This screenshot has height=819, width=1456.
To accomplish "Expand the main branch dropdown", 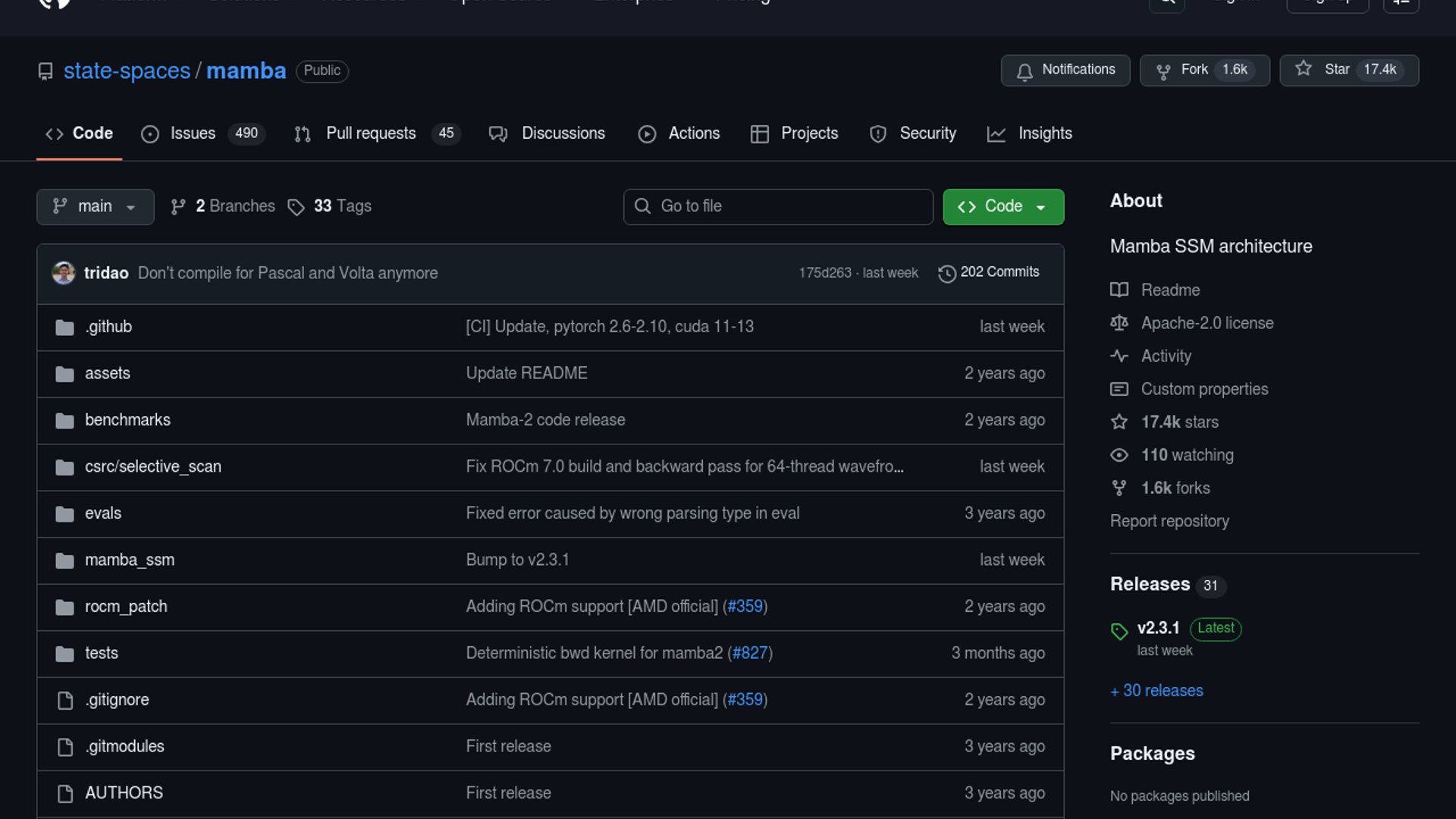I will point(95,206).
